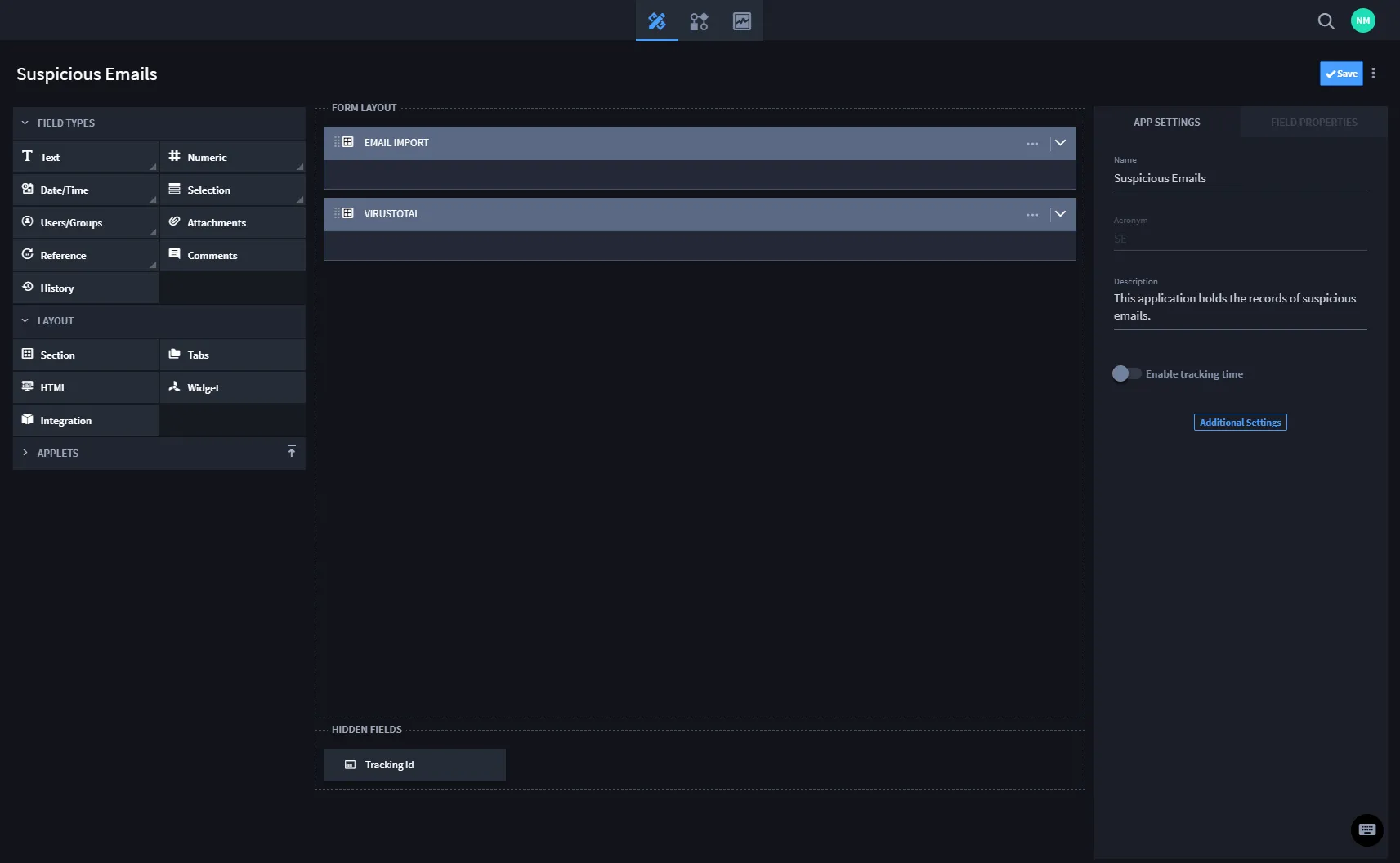Switch to the App Settings tab
The width and height of the screenshot is (1400, 863).
point(1166,122)
